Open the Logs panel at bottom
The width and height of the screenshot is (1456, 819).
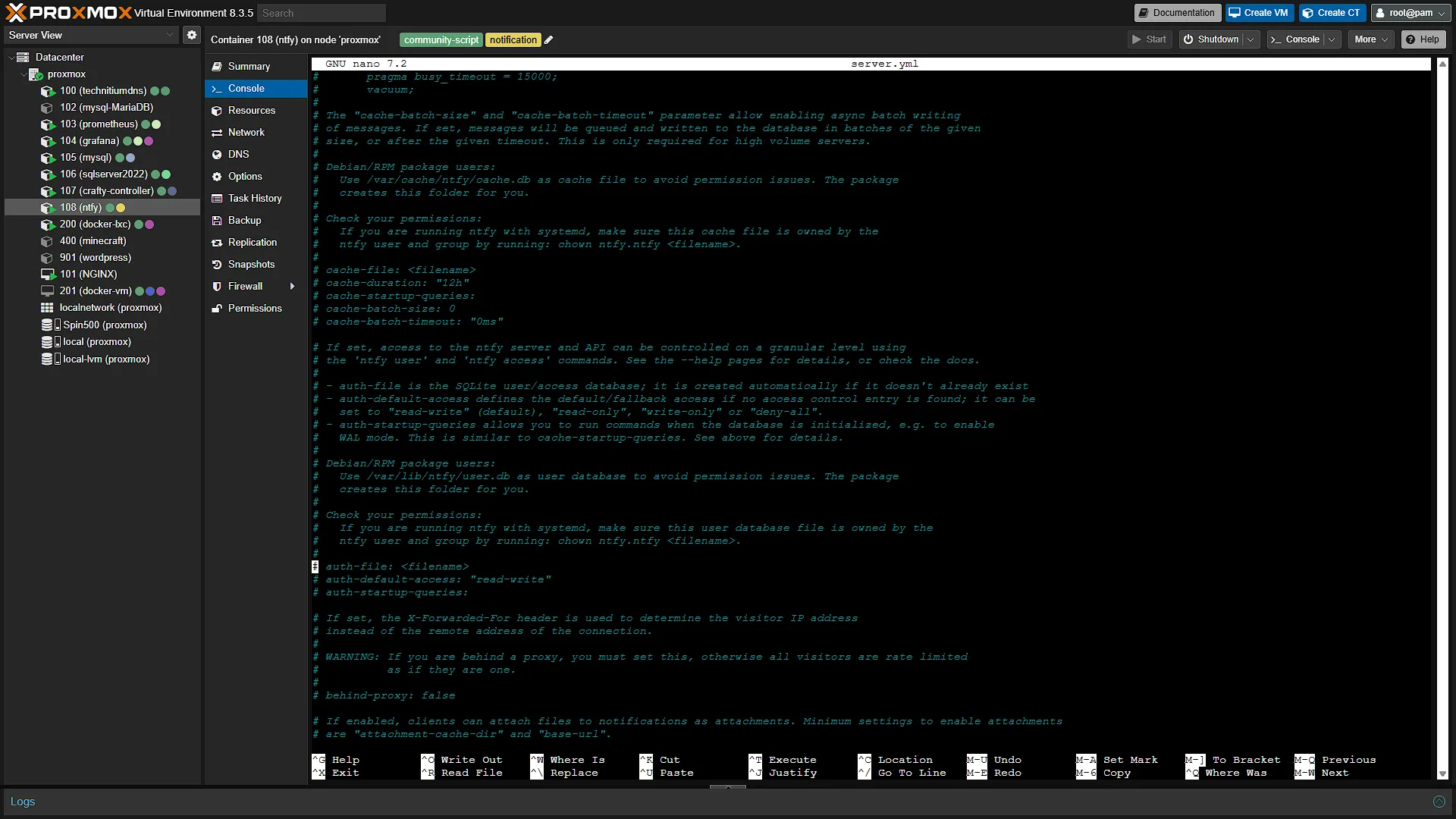click(23, 802)
